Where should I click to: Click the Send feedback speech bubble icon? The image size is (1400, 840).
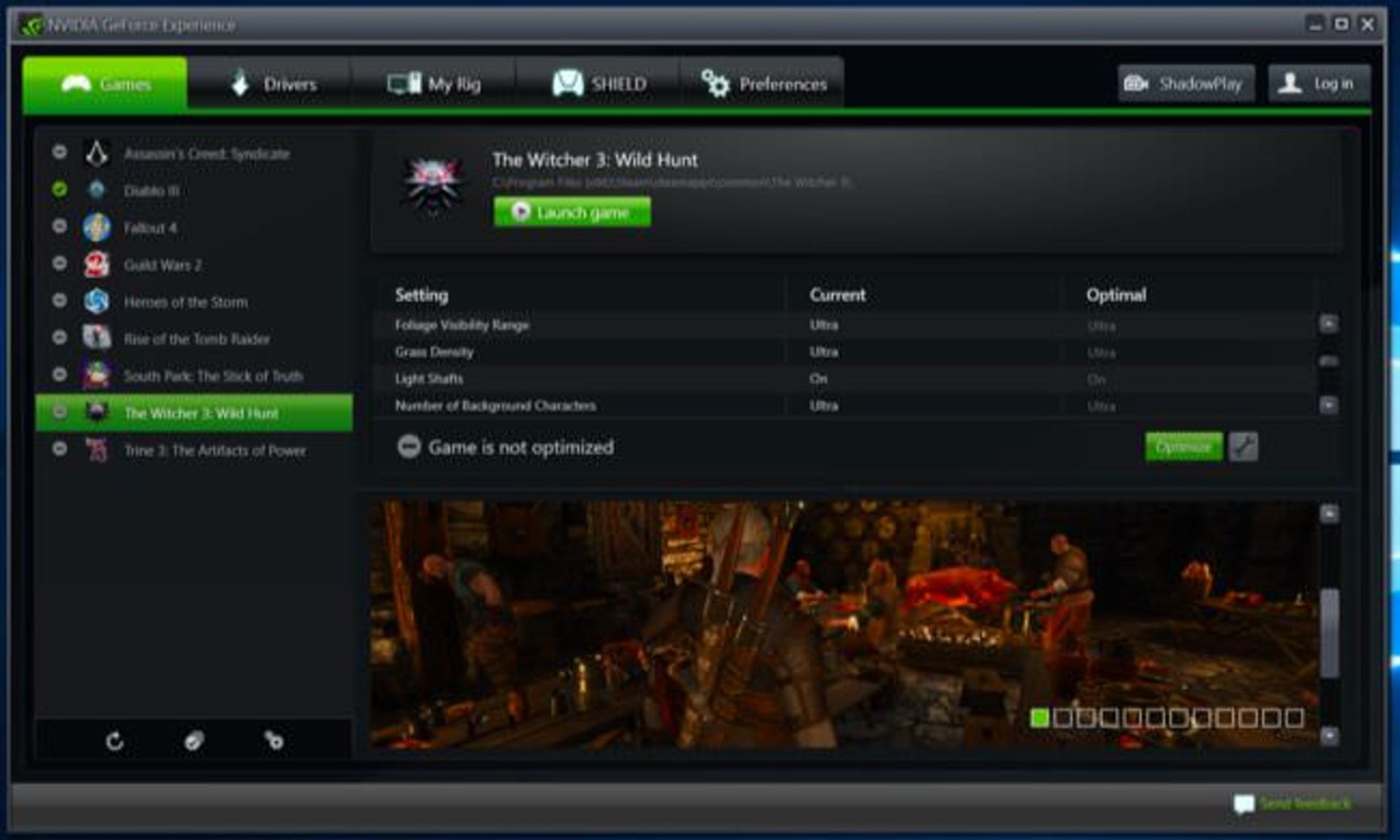pyautogui.click(x=1244, y=804)
